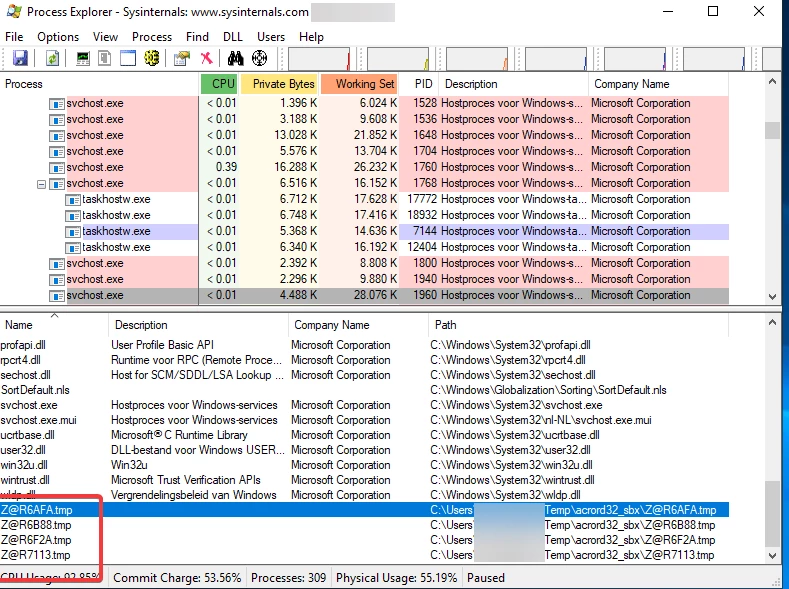Select the wintrust.dll row
This screenshot has height=589, width=789.
(364, 480)
